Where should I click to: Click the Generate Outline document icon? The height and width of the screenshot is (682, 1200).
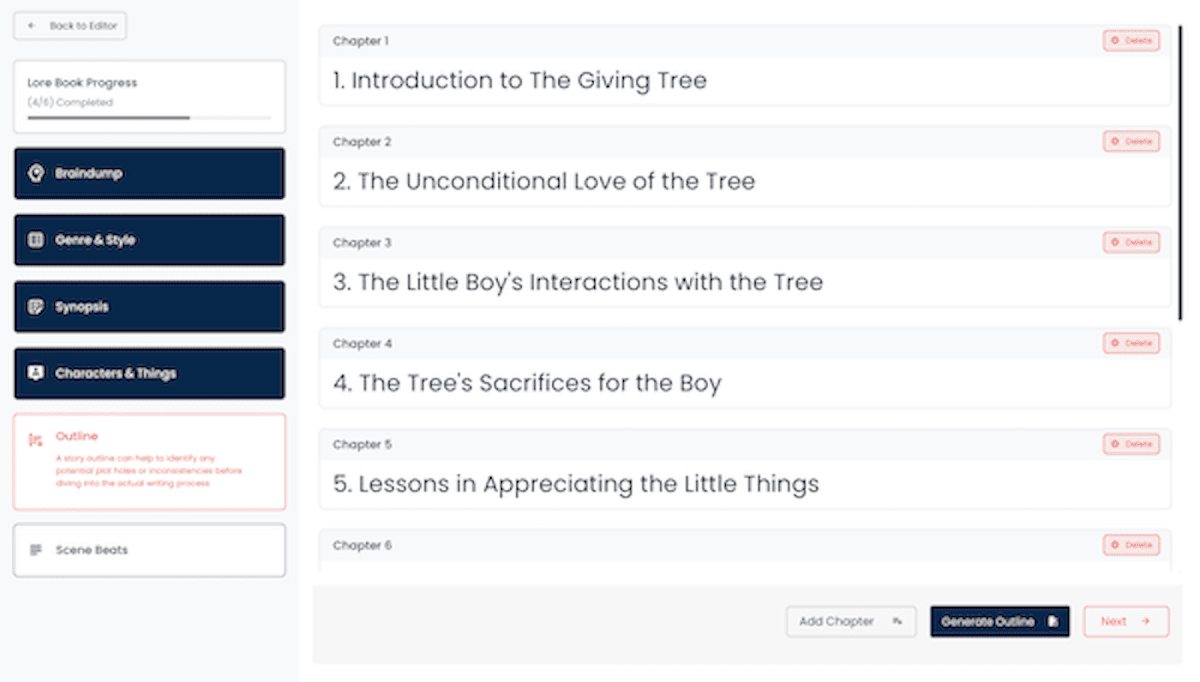click(x=1052, y=621)
